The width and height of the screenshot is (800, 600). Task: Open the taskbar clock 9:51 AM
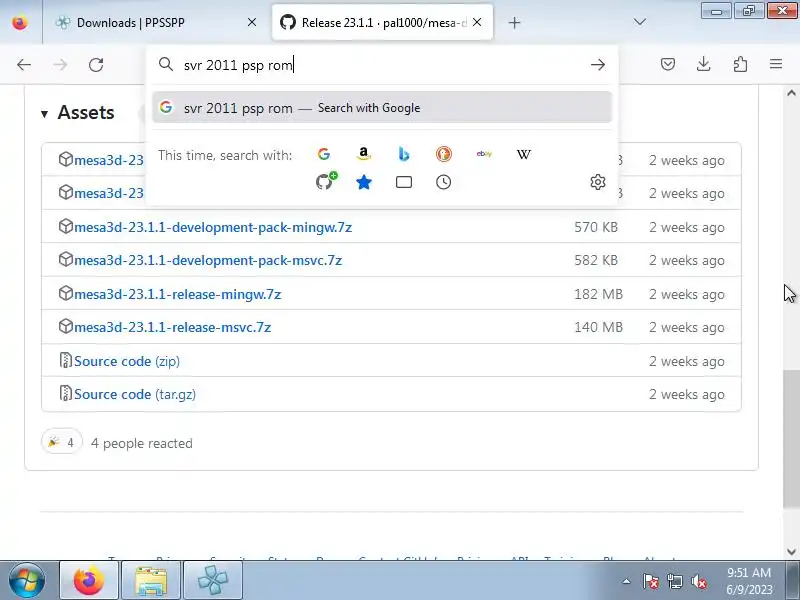coord(749,581)
